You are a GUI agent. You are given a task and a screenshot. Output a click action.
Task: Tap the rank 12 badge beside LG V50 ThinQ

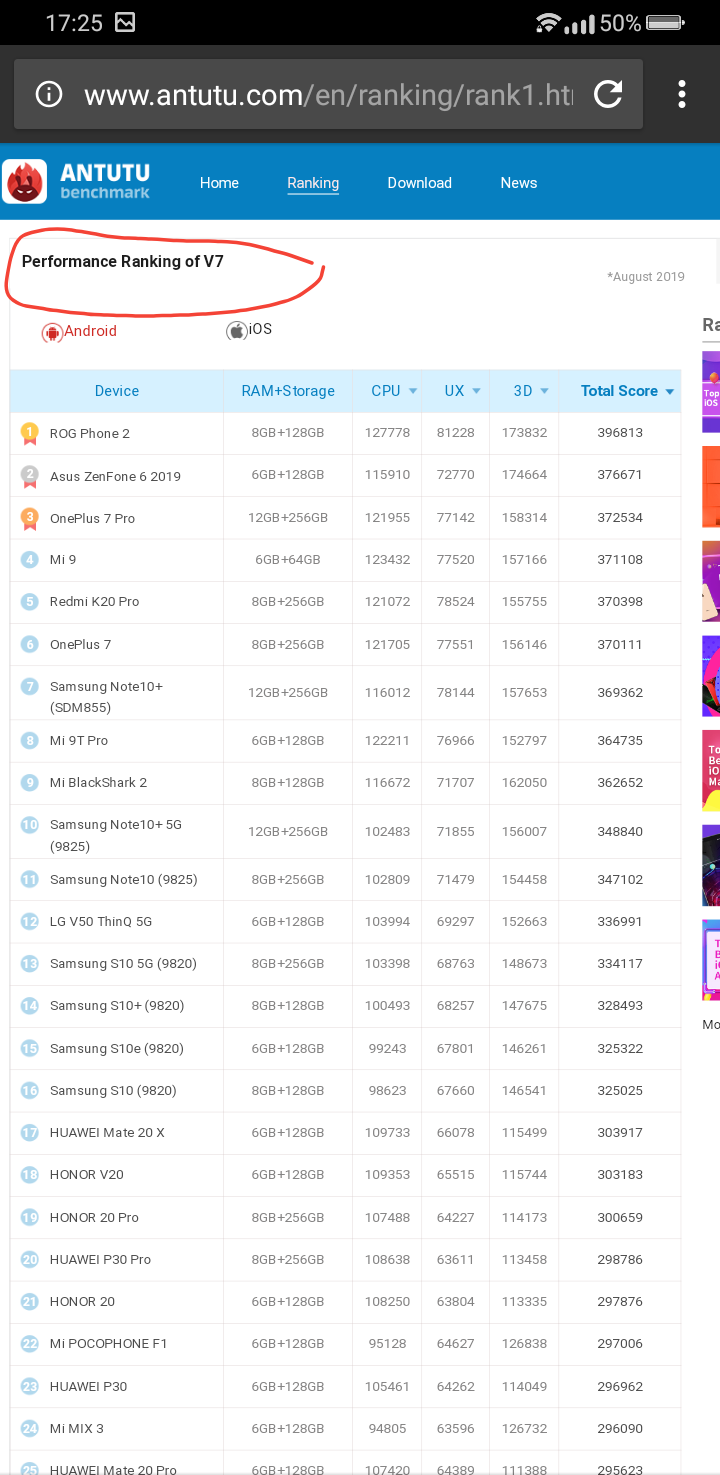tap(30, 921)
